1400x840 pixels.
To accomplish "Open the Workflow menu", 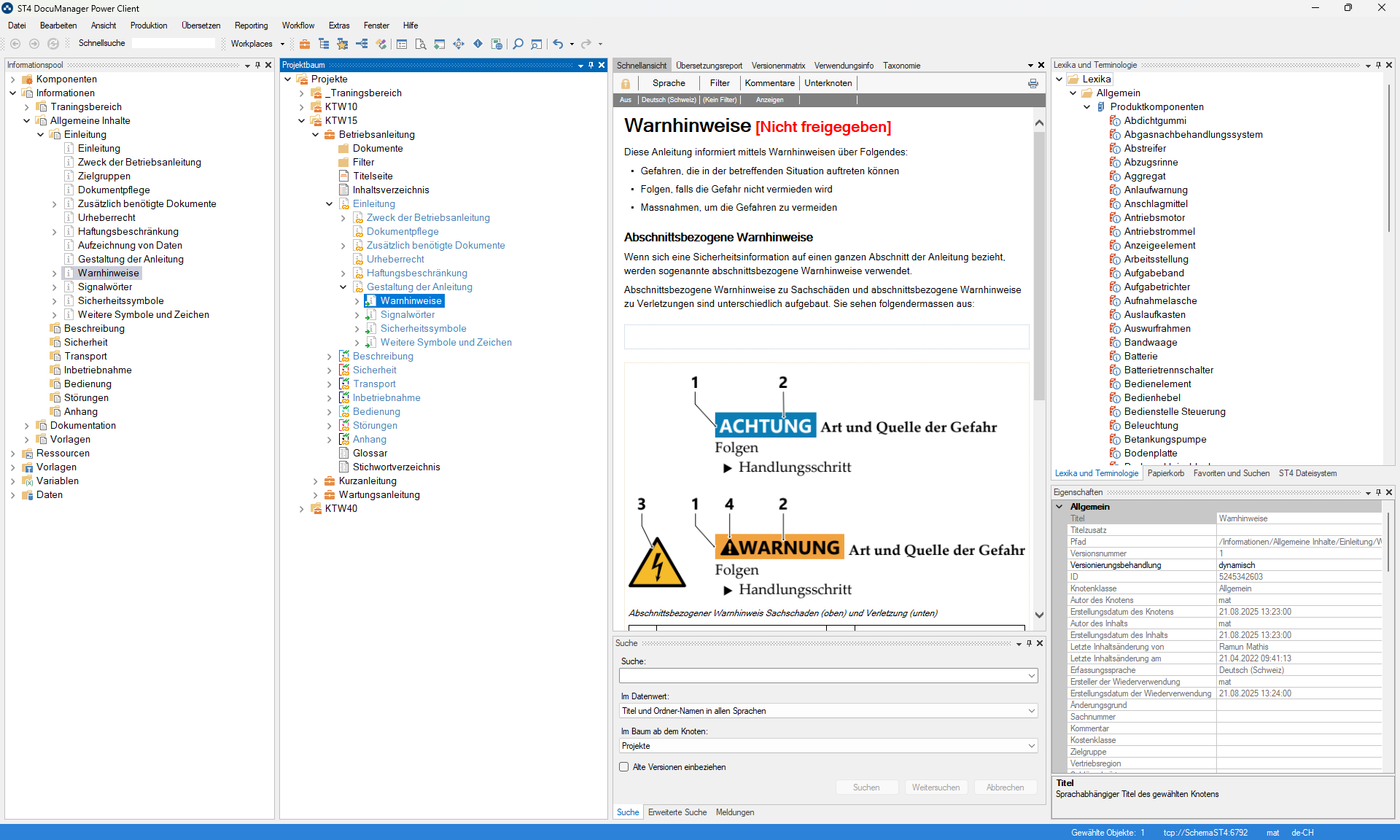I will (x=298, y=26).
